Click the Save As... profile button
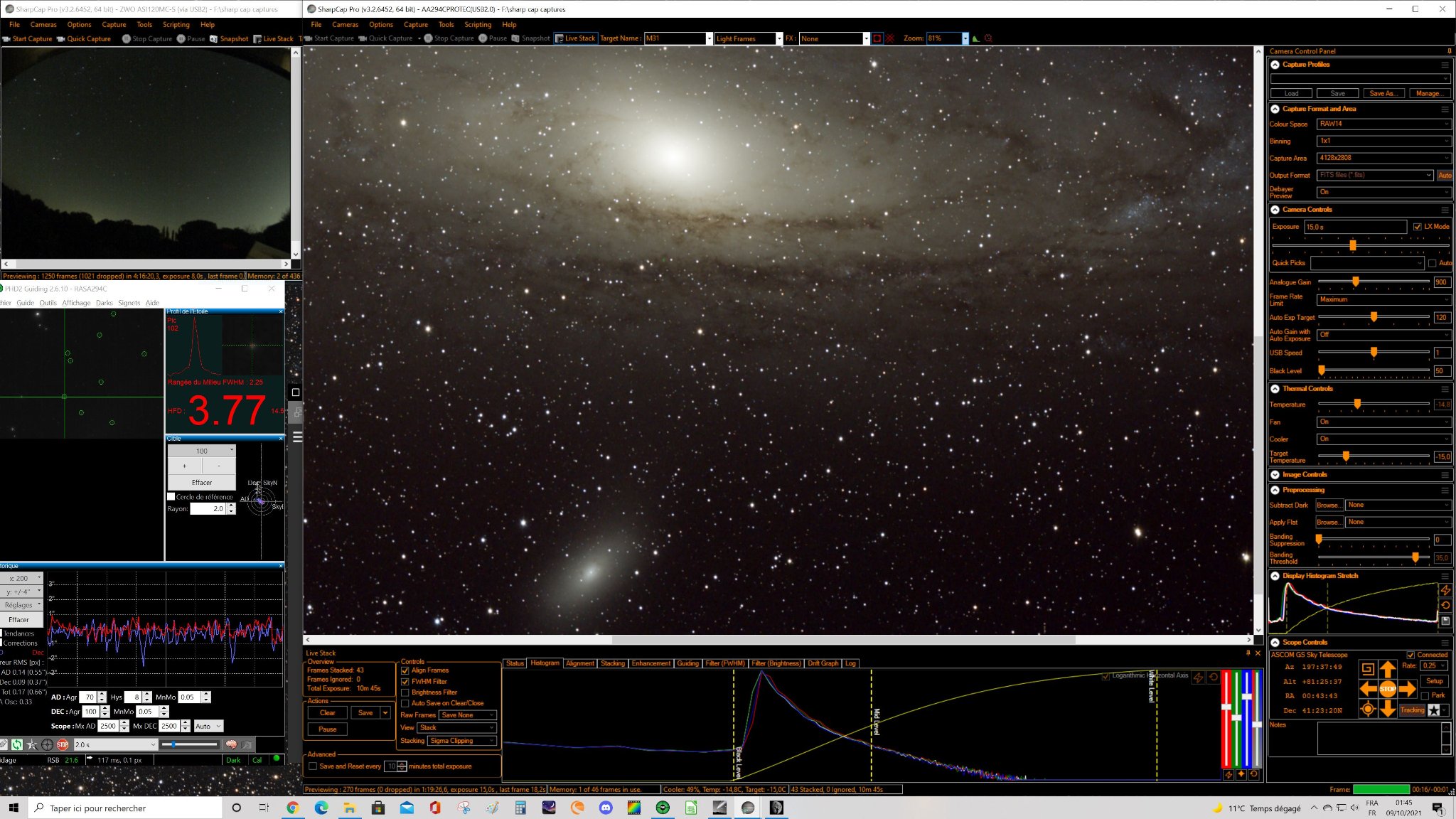Image resolution: width=1456 pixels, height=819 pixels. (1383, 93)
